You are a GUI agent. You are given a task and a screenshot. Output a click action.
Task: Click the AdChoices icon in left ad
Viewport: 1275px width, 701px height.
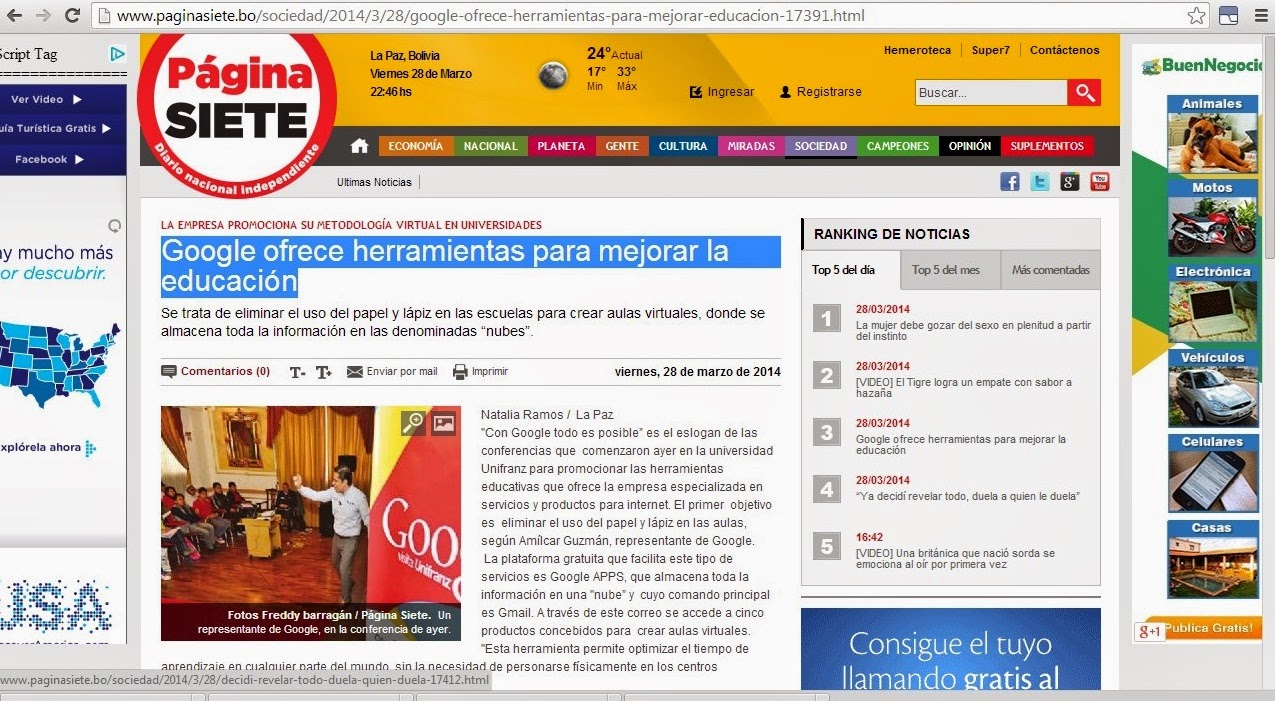point(118,54)
